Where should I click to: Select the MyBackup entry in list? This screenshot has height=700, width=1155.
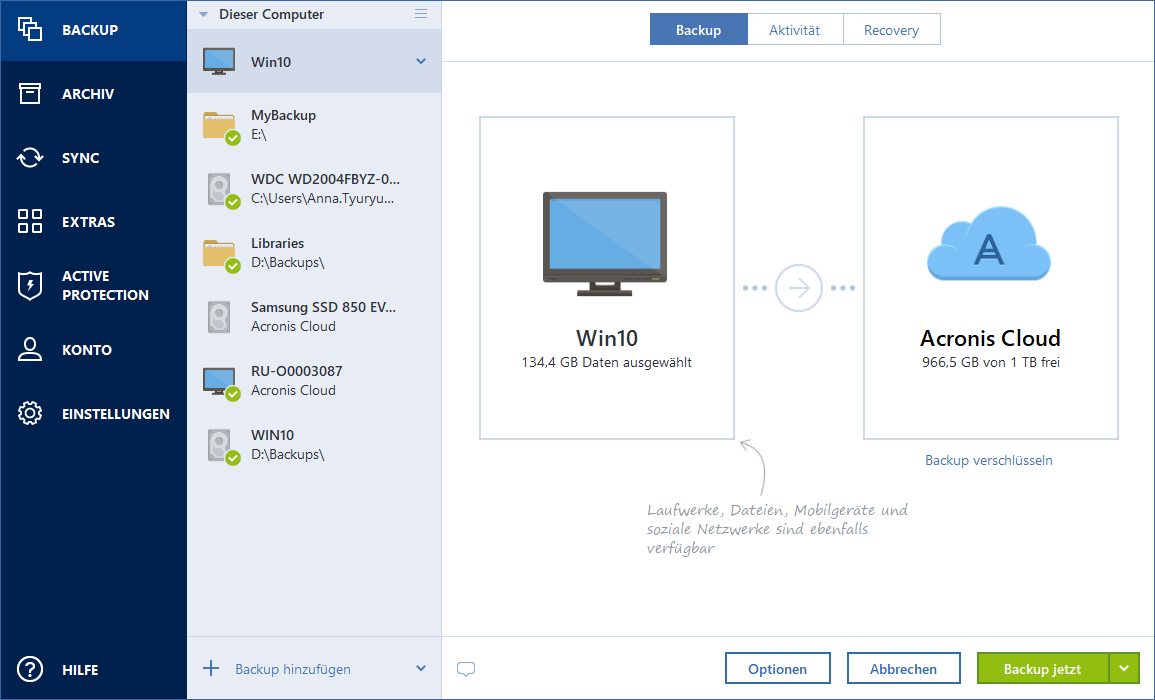click(x=313, y=125)
